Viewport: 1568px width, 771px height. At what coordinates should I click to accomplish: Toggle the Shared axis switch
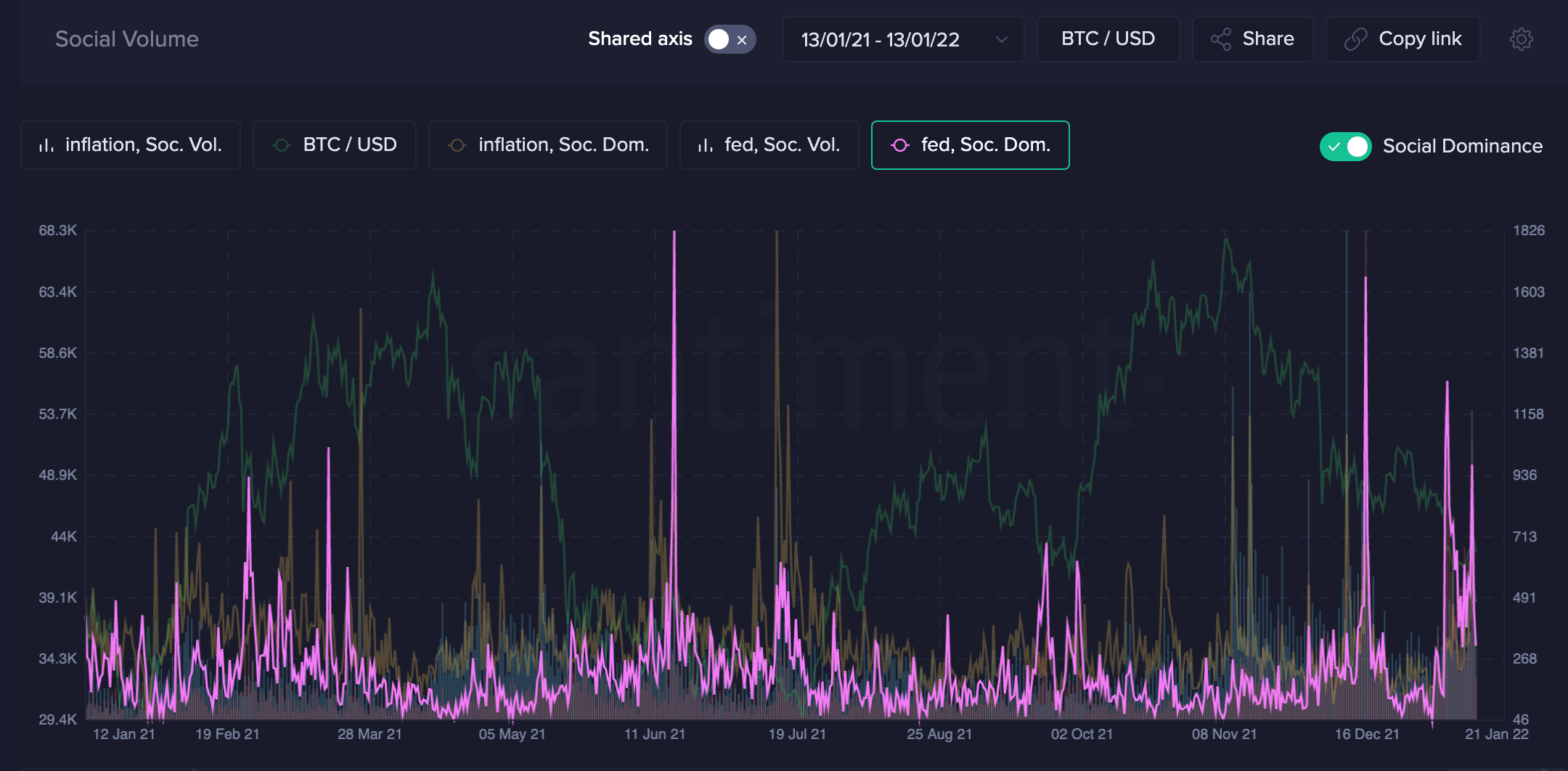730,39
